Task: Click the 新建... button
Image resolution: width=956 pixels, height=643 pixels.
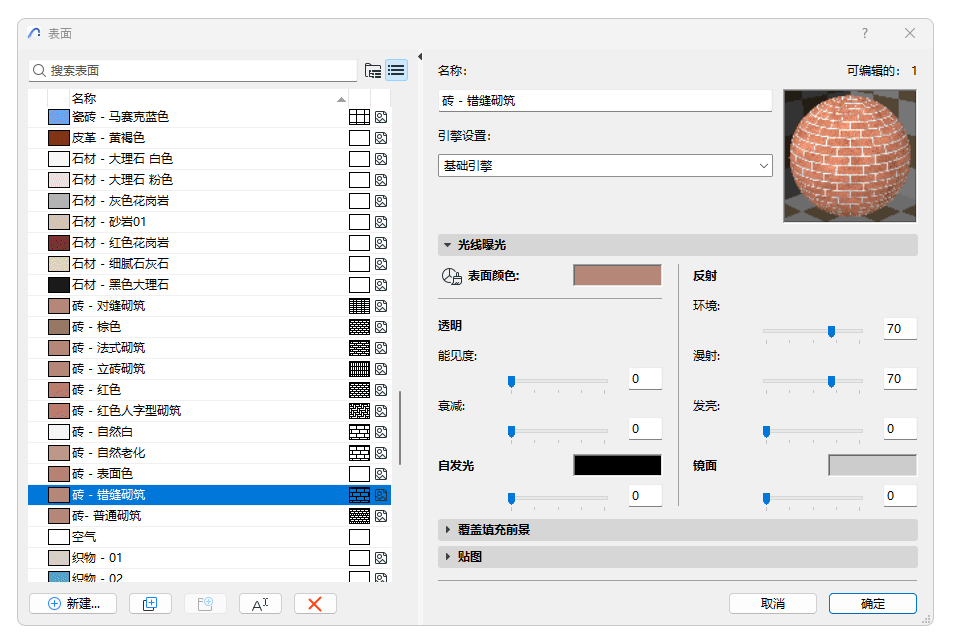Action: point(72,603)
